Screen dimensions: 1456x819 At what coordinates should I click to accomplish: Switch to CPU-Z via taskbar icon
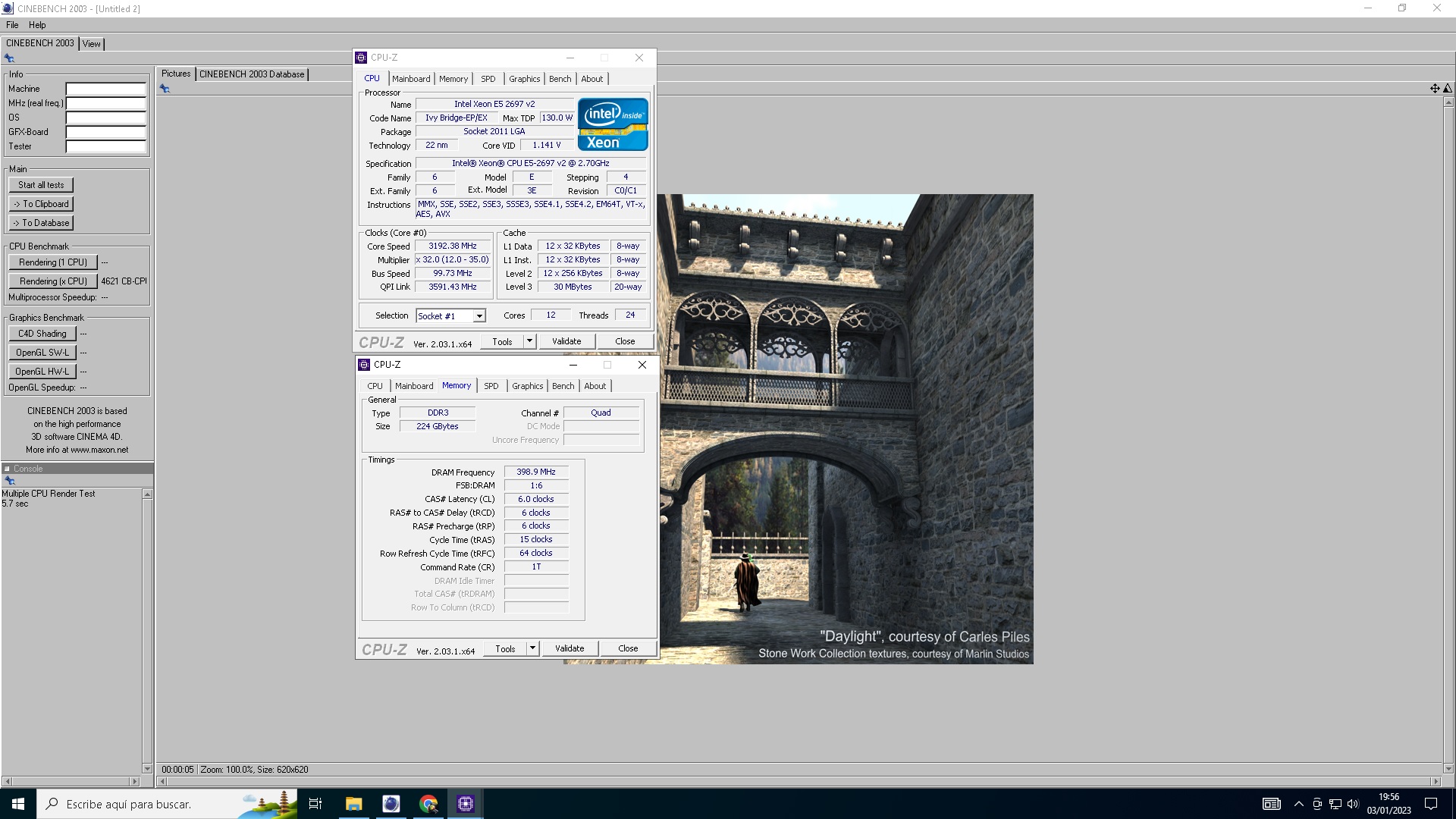click(466, 804)
